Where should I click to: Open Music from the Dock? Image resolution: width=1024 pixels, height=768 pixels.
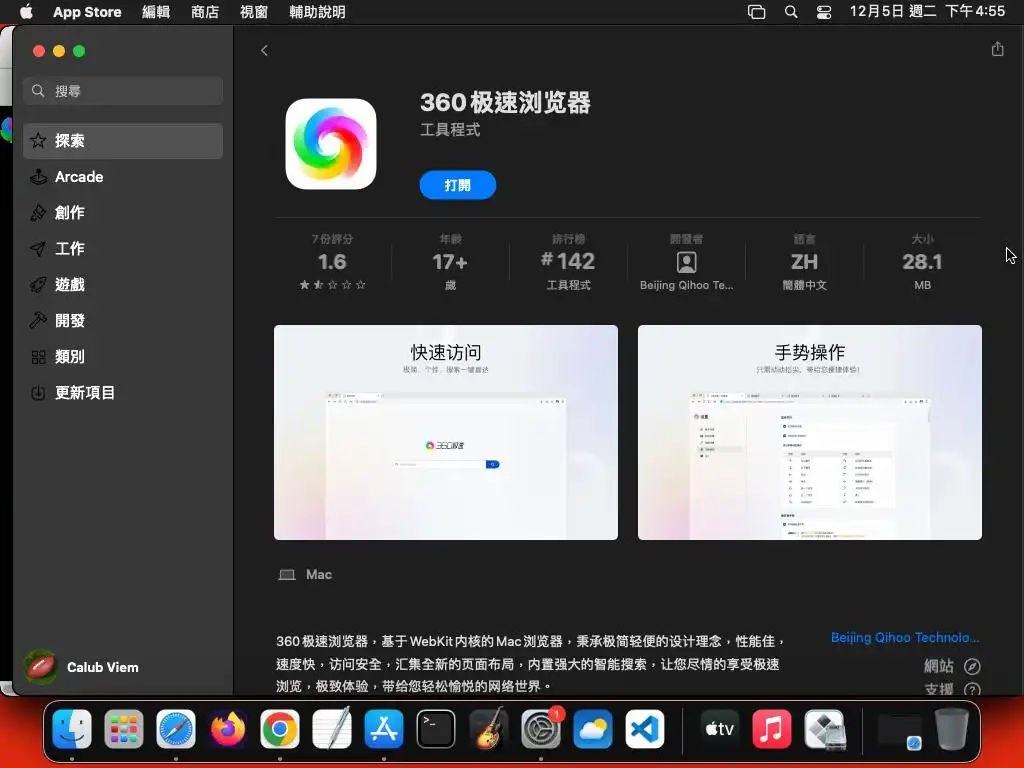tap(772, 728)
